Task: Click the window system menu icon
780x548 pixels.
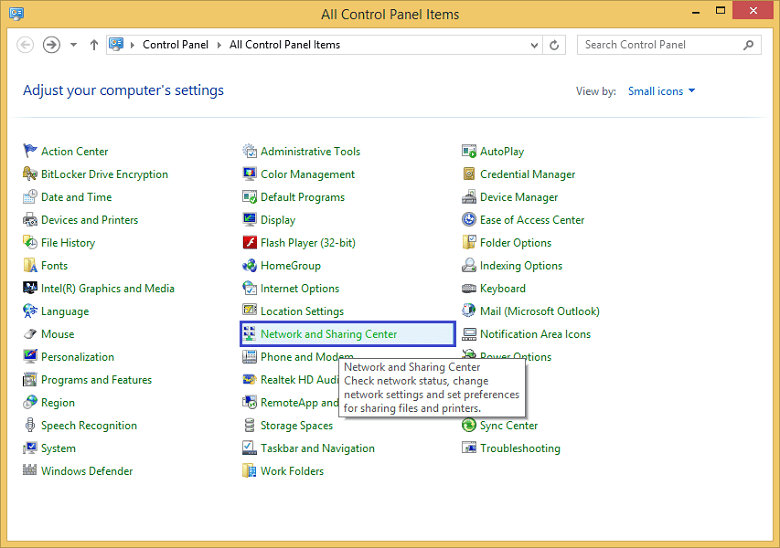Action: click(16, 13)
